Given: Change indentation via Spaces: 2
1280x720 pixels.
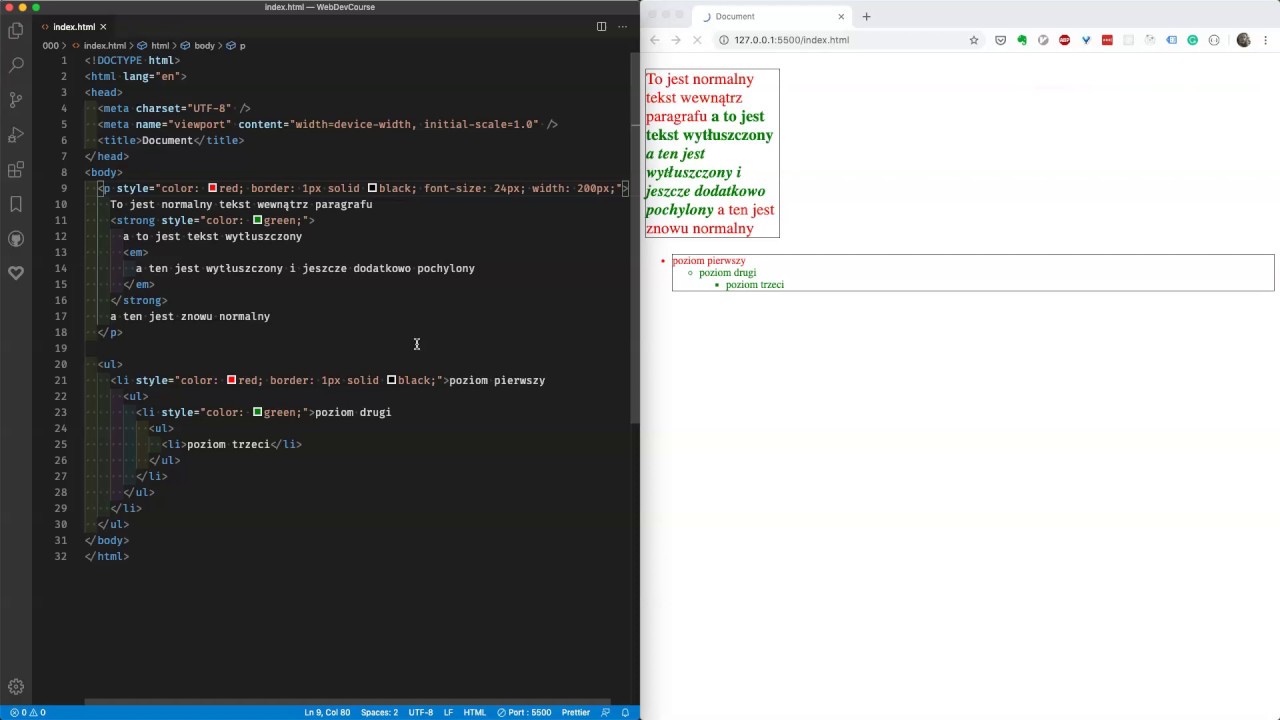Looking at the screenshot, I should pos(379,712).
